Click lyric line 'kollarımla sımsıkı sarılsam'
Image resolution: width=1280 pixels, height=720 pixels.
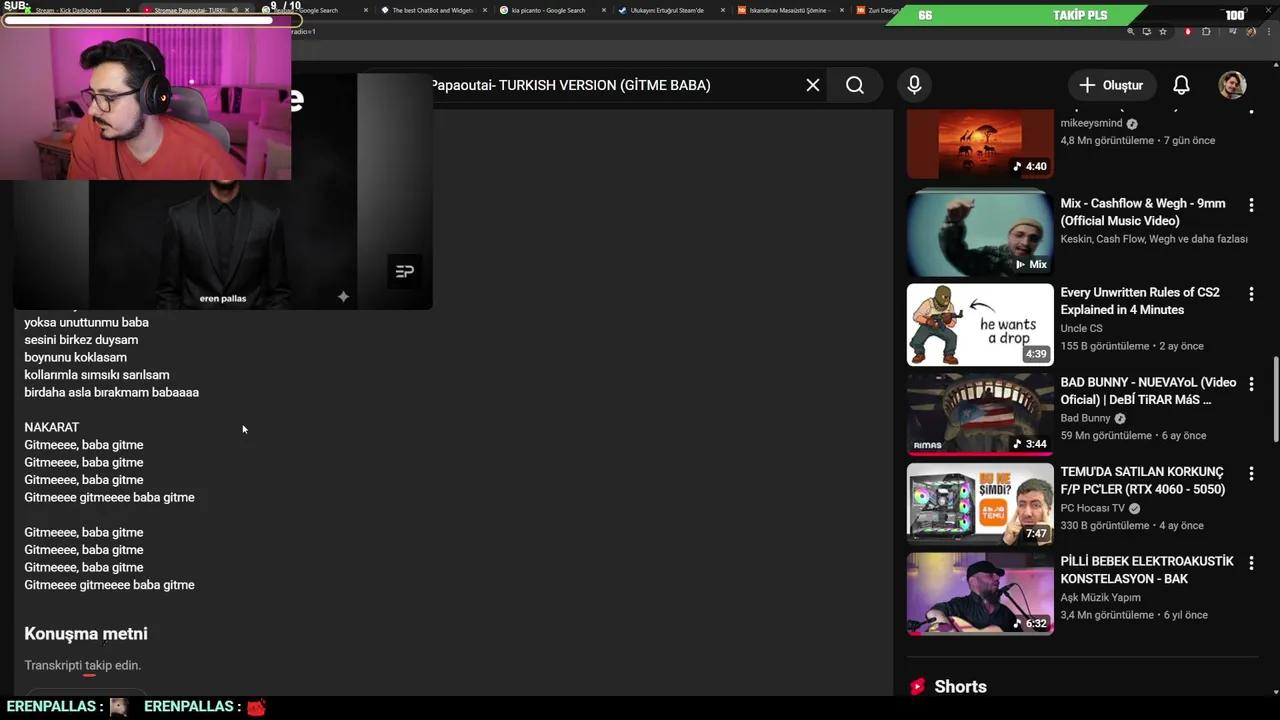pos(97,375)
